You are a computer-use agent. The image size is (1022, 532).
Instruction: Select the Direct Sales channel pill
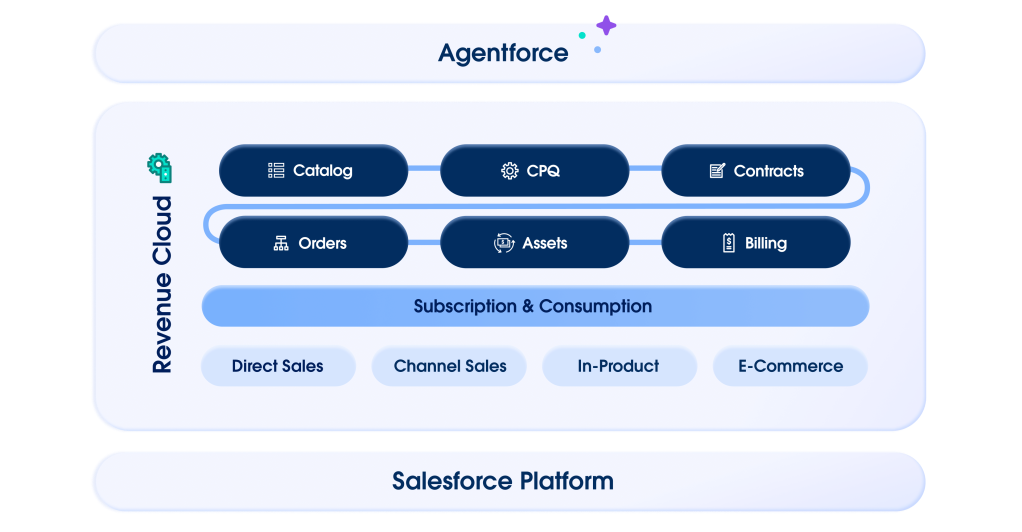click(x=277, y=366)
